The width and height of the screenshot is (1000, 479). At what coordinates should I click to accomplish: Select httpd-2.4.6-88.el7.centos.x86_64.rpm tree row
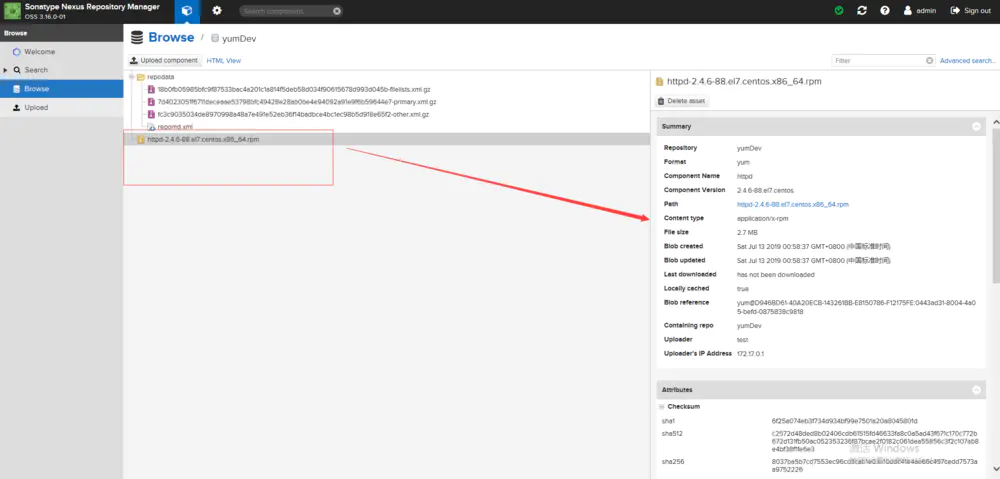click(x=386, y=139)
